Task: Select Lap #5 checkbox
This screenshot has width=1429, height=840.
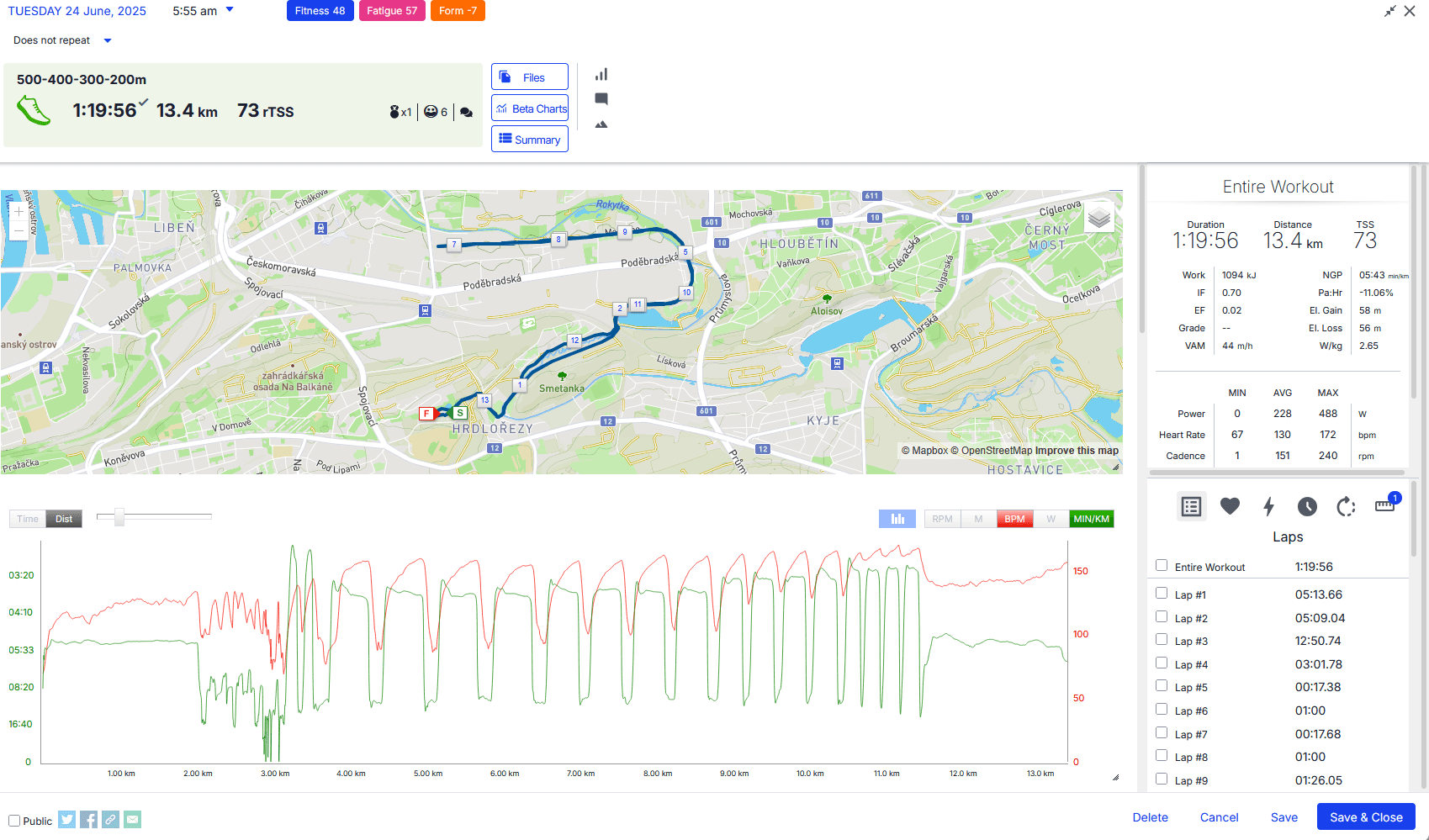Action: (1162, 686)
